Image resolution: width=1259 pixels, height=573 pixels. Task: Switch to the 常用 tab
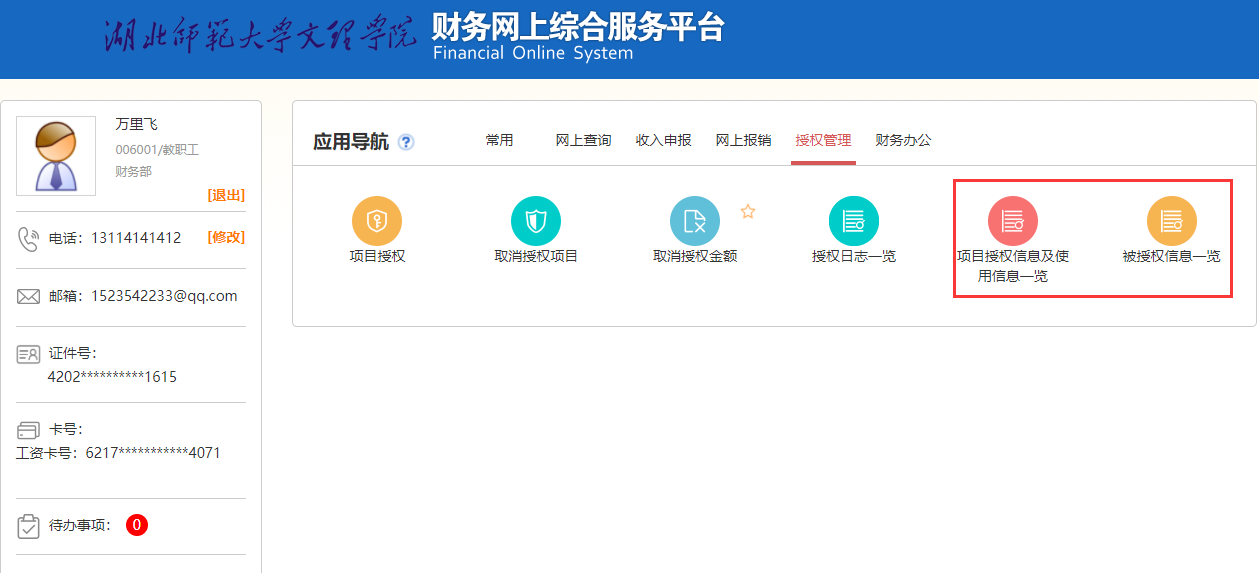[x=499, y=140]
